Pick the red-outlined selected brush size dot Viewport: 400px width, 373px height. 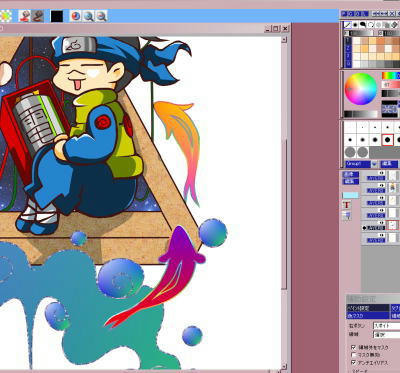pyautogui.click(x=387, y=140)
